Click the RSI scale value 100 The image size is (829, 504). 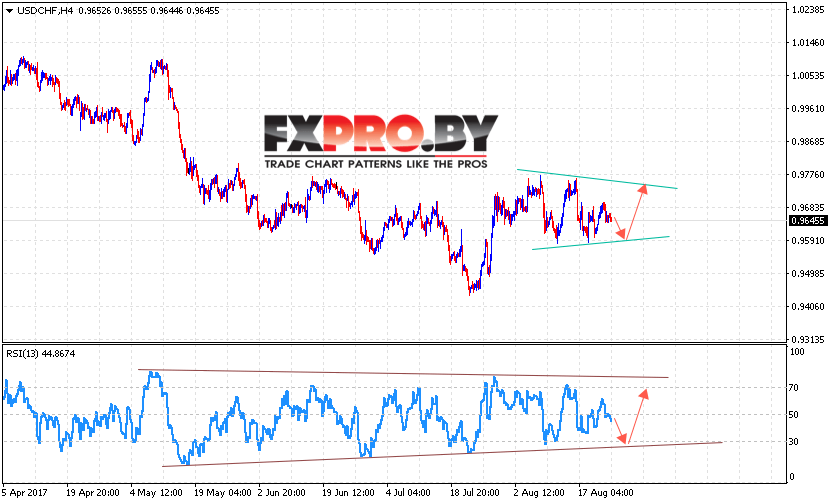pyautogui.click(x=796, y=352)
